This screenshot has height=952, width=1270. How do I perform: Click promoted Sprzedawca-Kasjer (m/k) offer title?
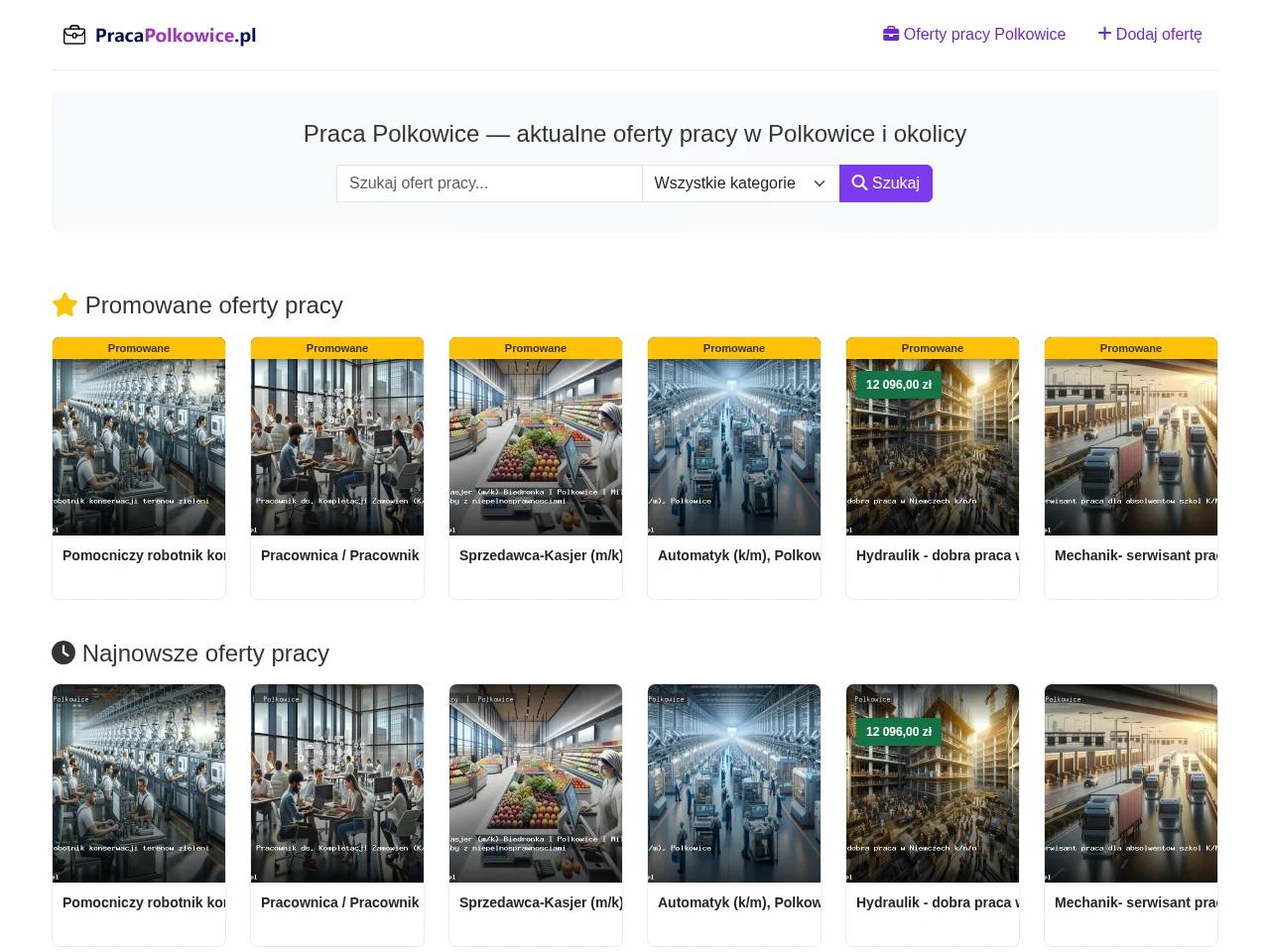pyautogui.click(x=541, y=555)
